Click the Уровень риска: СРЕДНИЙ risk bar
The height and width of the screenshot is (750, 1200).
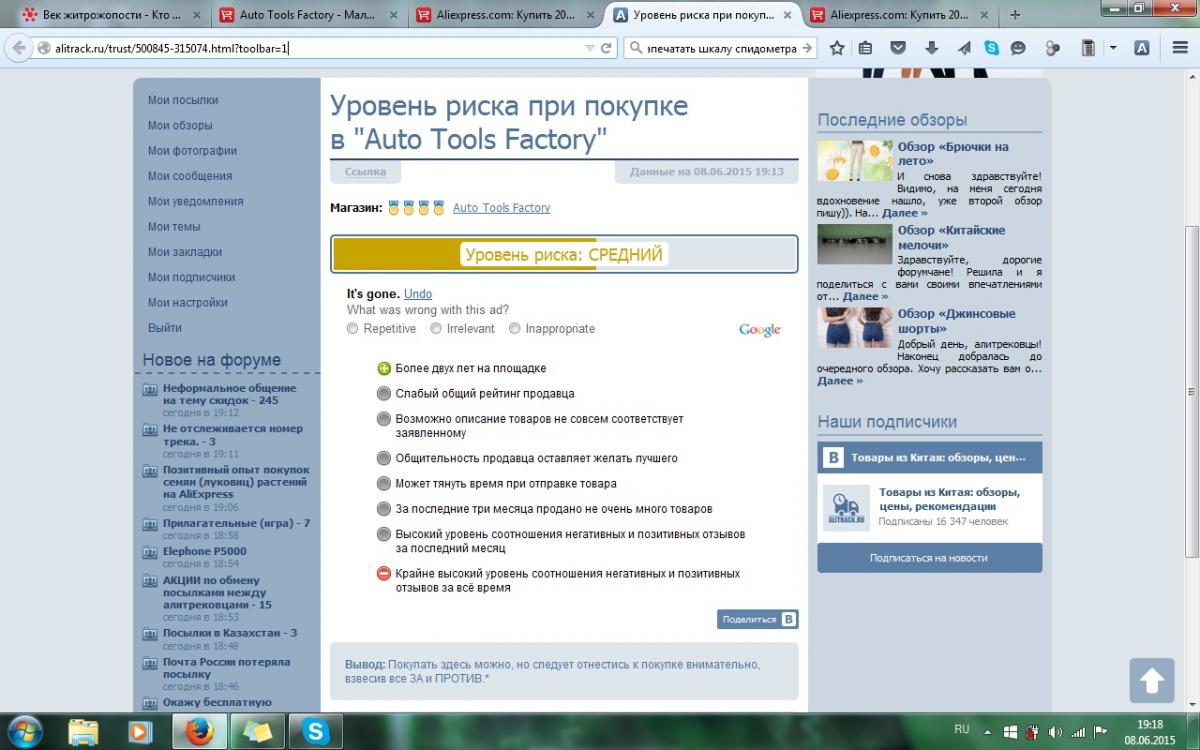(x=564, y=254)
